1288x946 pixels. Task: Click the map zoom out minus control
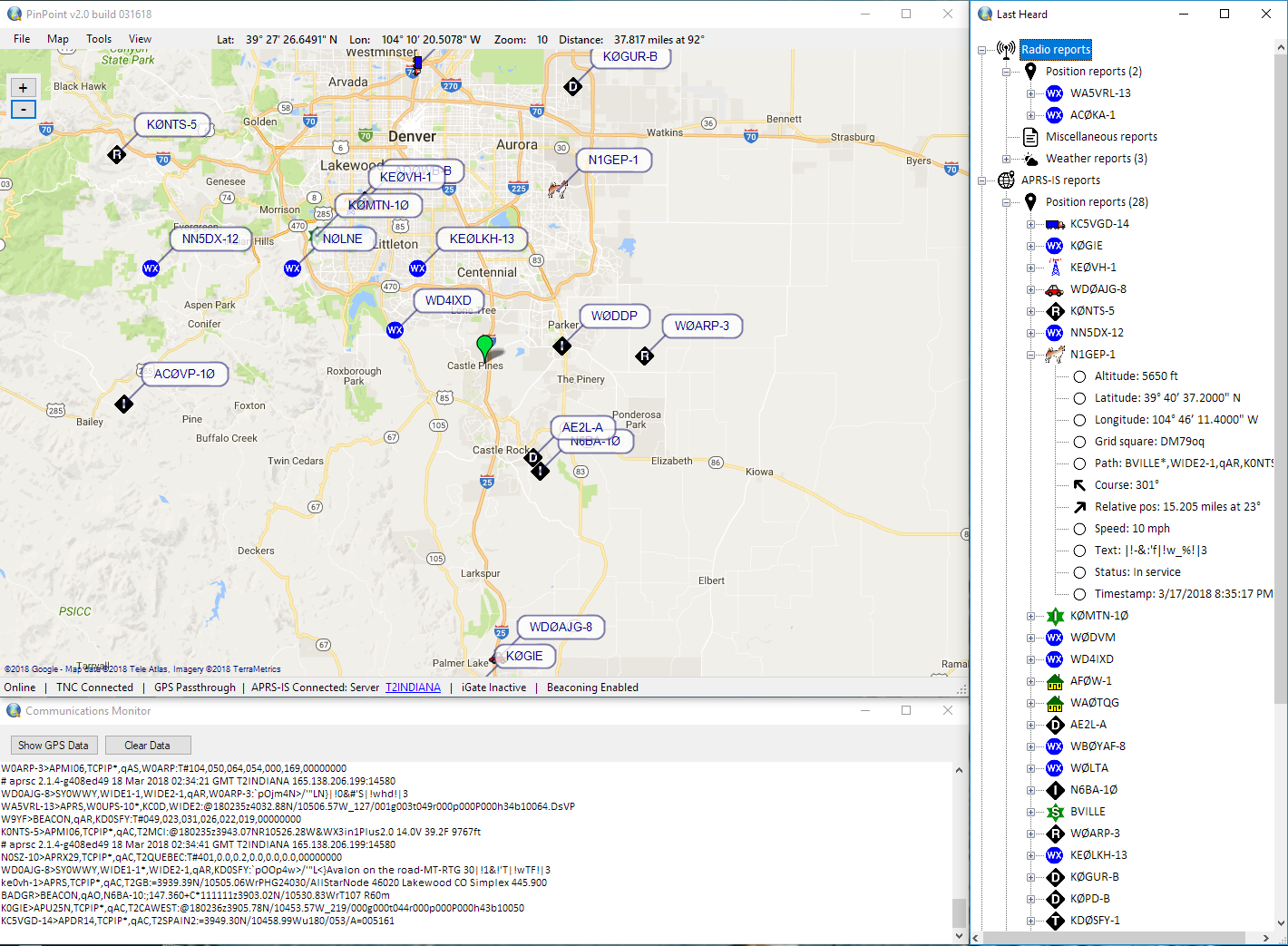tap(23, 109)
